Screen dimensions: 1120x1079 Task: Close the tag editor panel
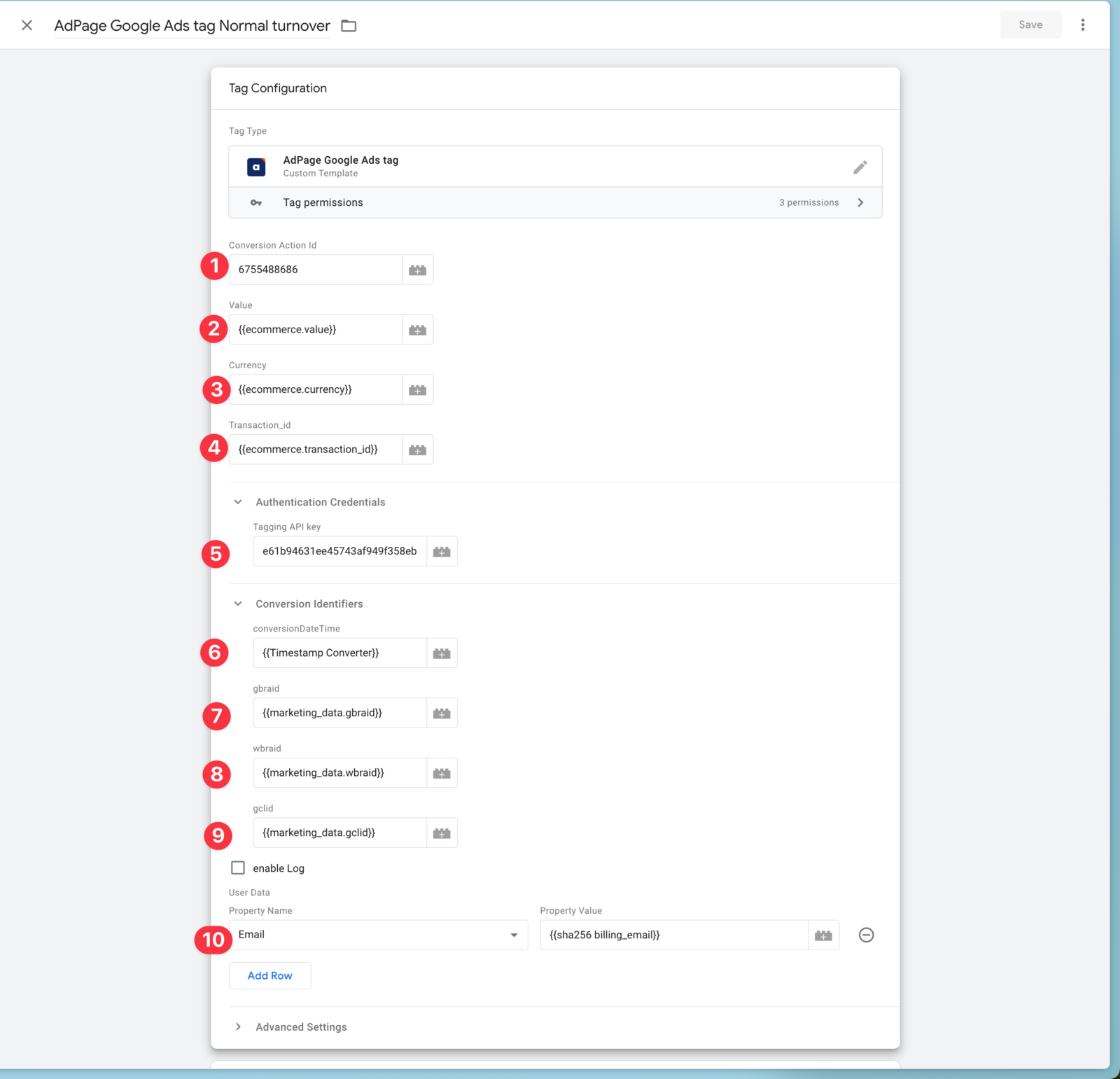click(x=27, y=25)
